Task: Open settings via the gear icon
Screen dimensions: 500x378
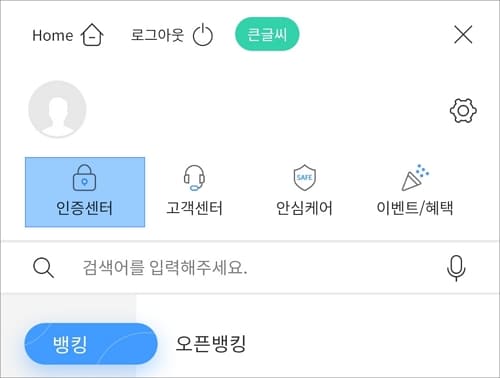Action: 463,110
